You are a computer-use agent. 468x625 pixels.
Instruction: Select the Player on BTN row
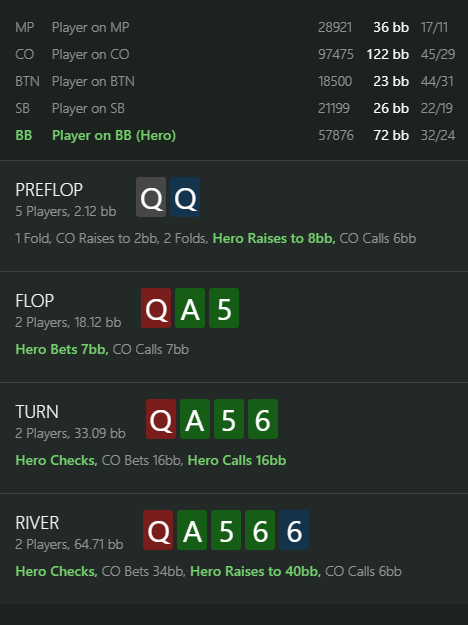(234, 81)
